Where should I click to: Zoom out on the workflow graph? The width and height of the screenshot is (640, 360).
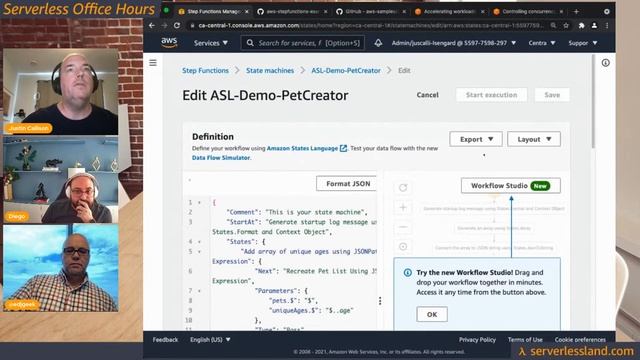pos(403,227)
